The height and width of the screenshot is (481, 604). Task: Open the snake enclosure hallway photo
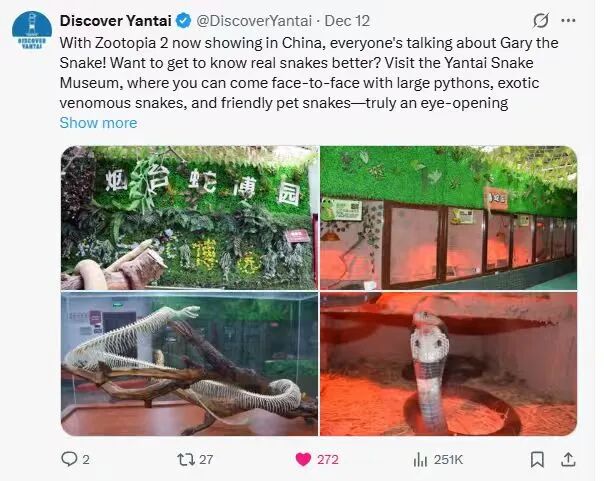click(448, 218)
